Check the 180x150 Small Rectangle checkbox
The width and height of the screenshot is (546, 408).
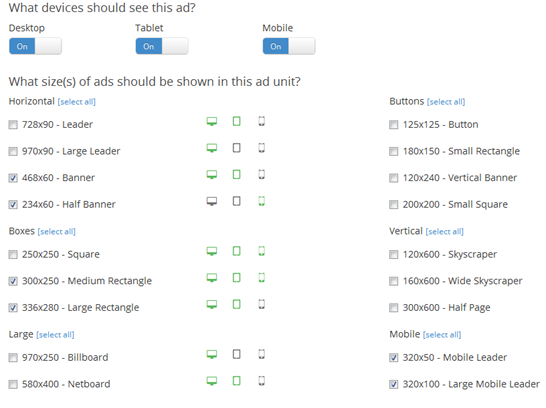(x=393, y=151)
